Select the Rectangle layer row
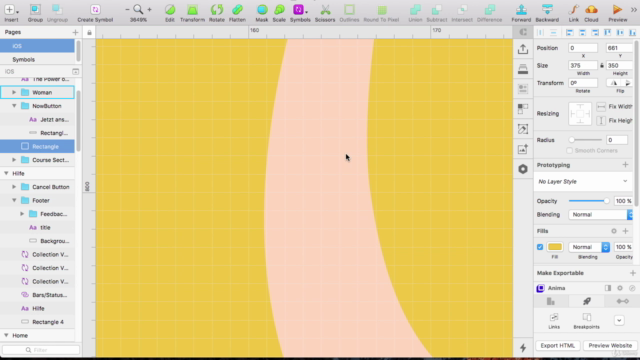Image resolution: width=640 pixels, height=360 pixels. coord(37,146)
